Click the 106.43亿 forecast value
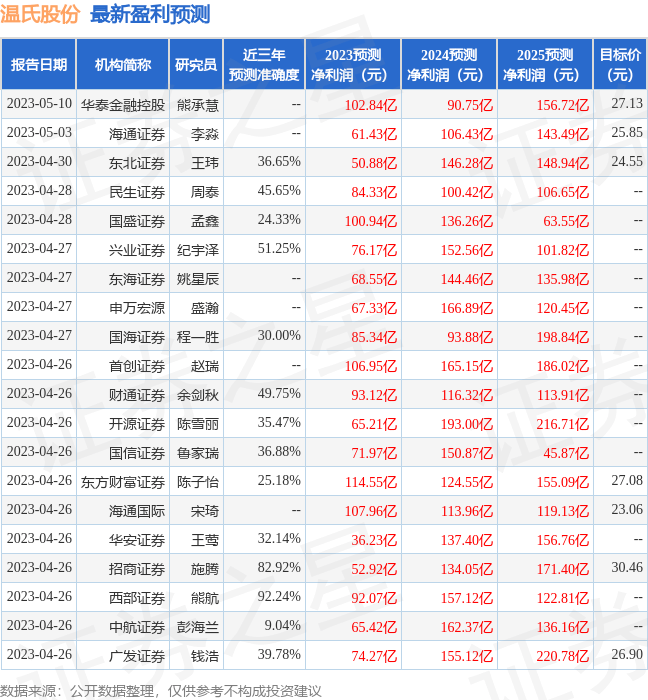 pyautogui.click(x=467, y=134)
